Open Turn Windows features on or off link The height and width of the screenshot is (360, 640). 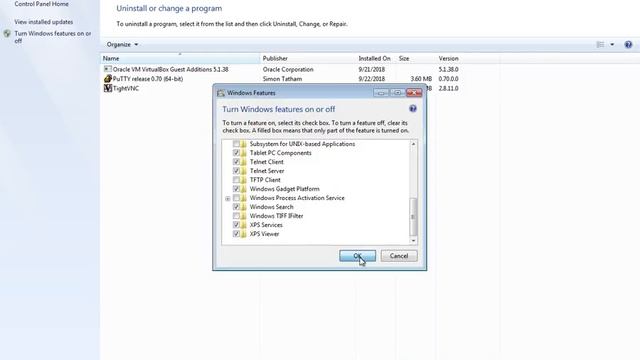(53, 37)
